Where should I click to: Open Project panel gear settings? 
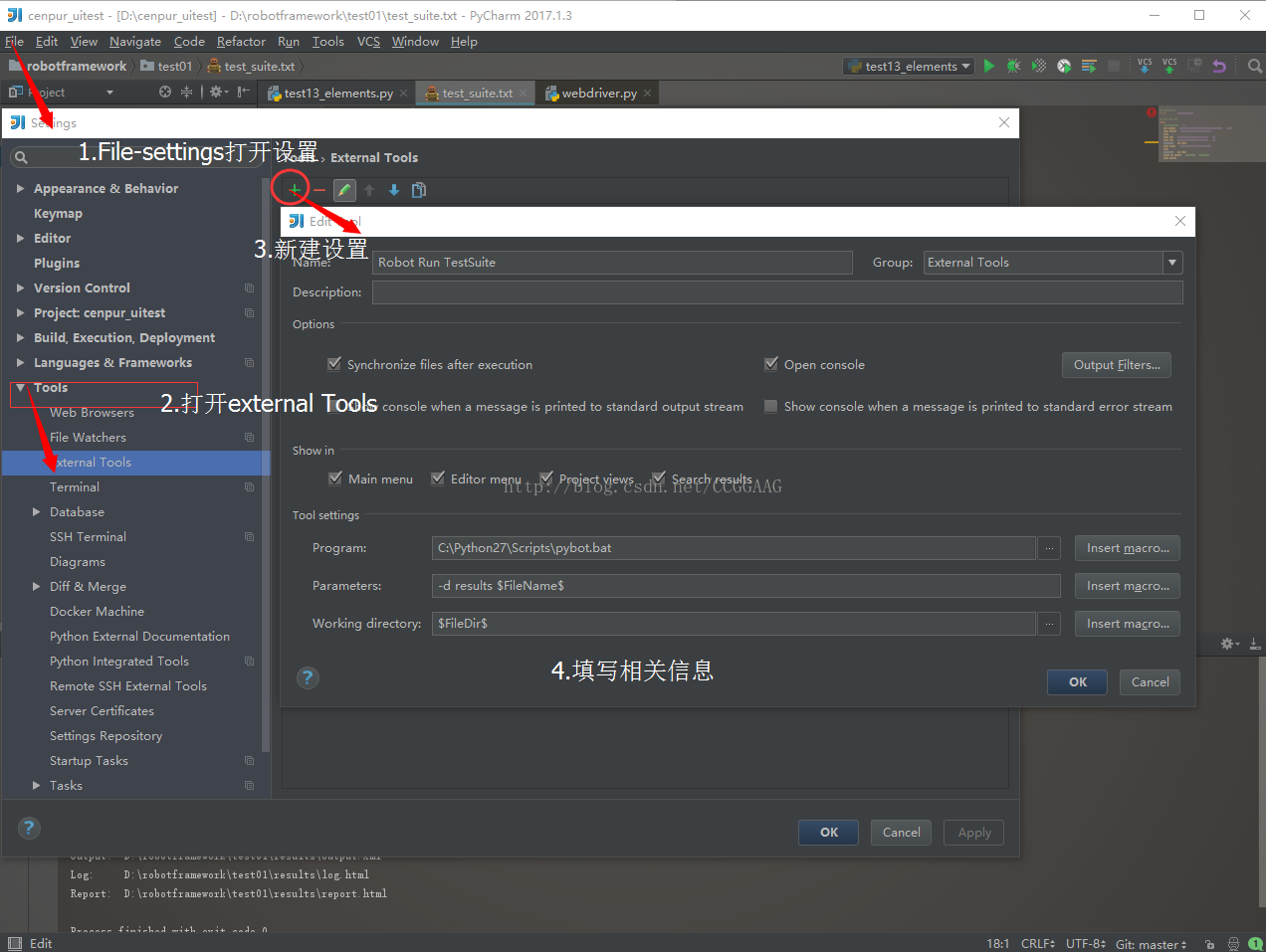click(x=217, y=92)
